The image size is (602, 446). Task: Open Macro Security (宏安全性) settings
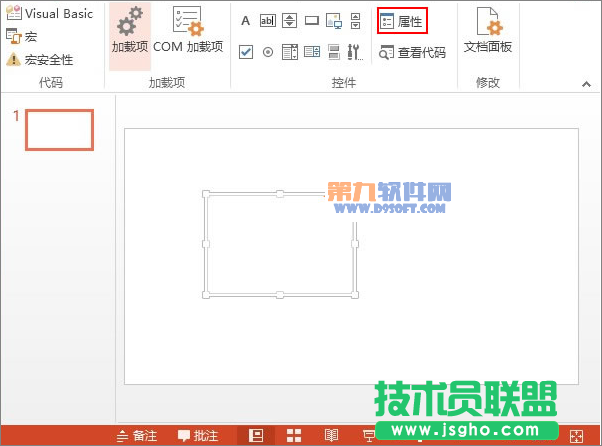click(40, 59)
